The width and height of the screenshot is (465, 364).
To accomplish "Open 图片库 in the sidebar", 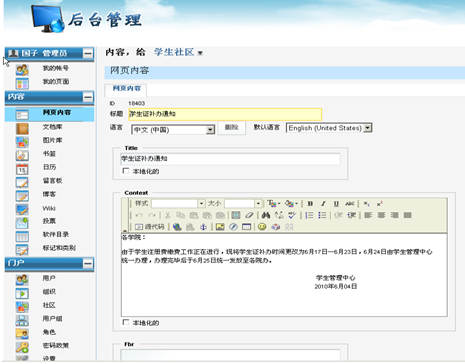I will (x=52, y=140).
